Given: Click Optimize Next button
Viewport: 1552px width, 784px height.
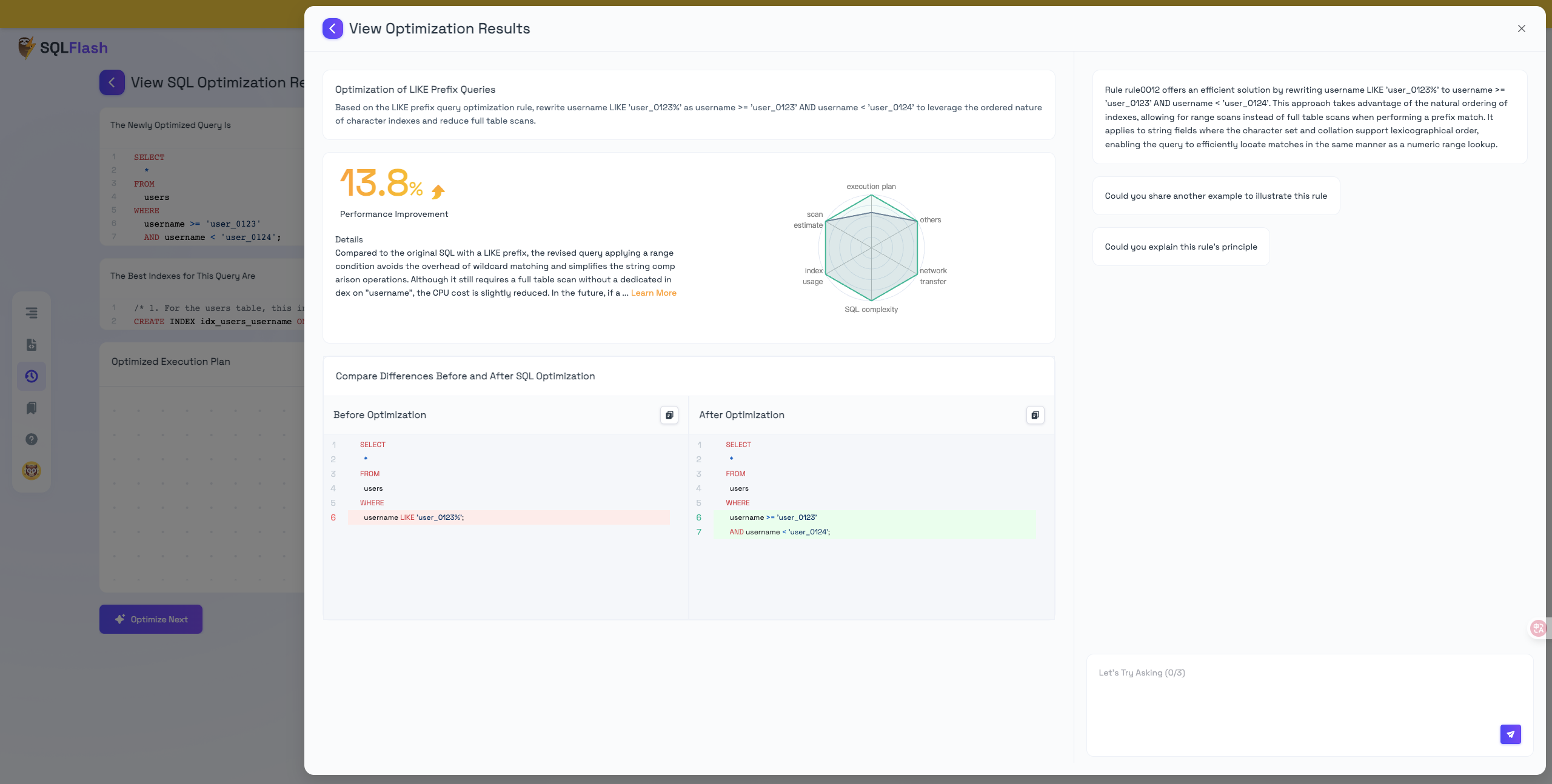Looking at the screenshot, I should (150, 619).
